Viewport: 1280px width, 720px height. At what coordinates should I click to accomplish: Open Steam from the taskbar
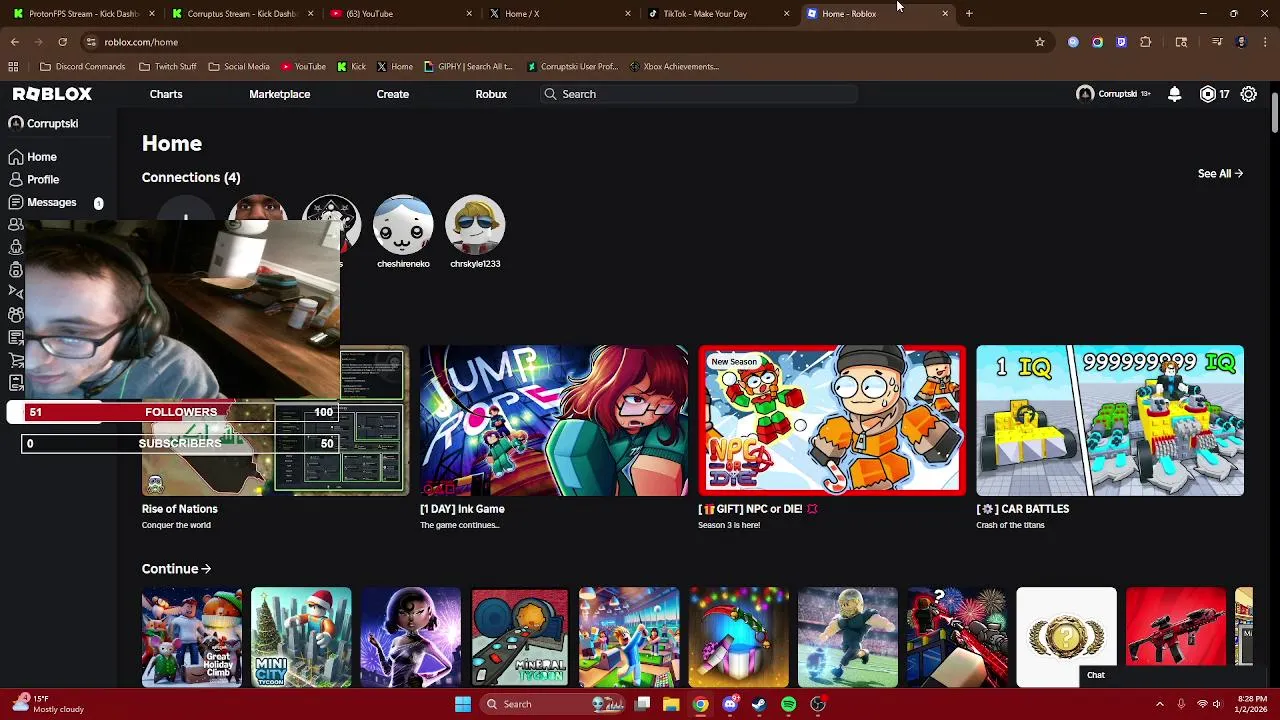(x=759, y=704)
